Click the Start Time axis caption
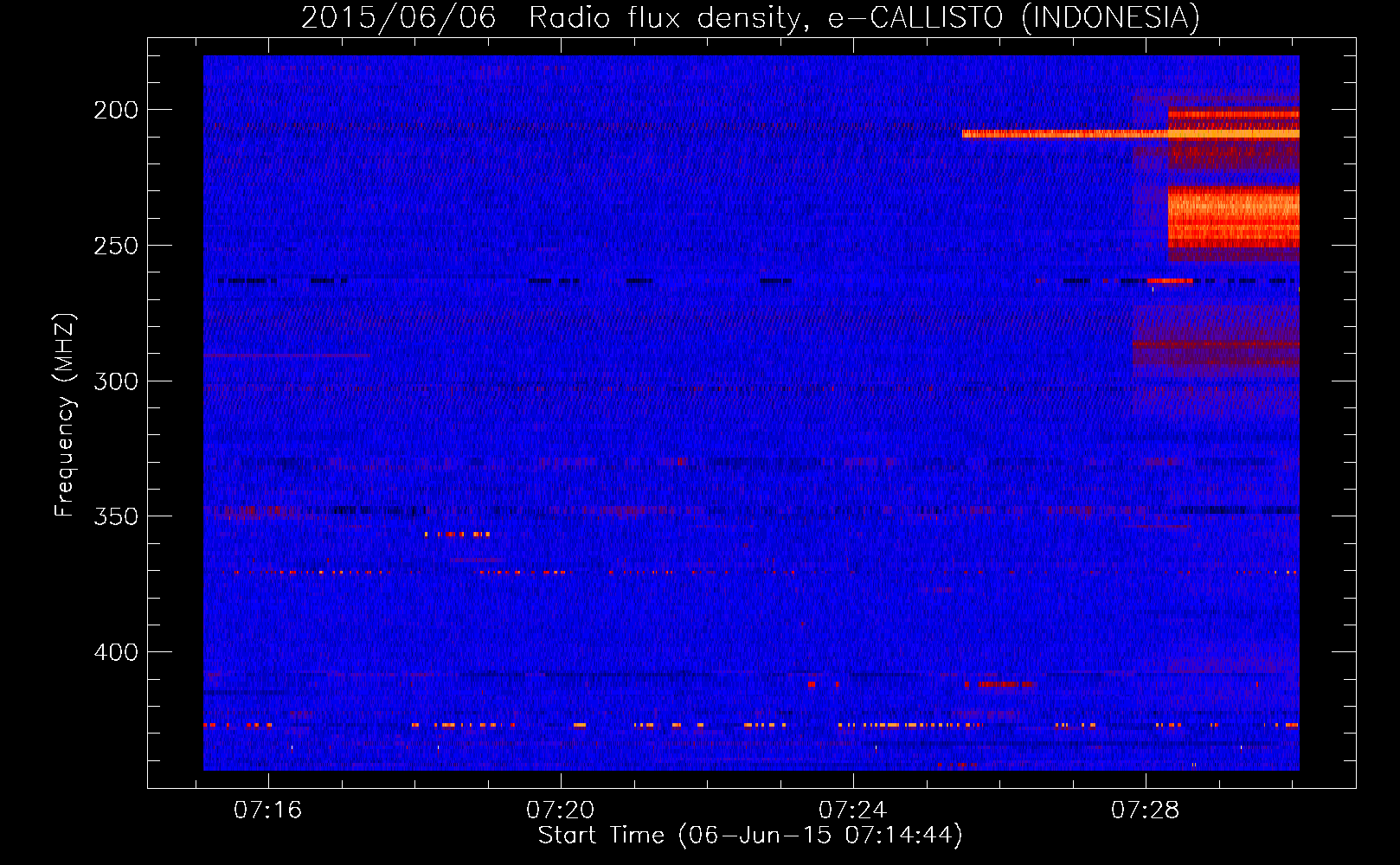Image resolution: width=1400 pixels, height=865 pixels. point(750,836)
